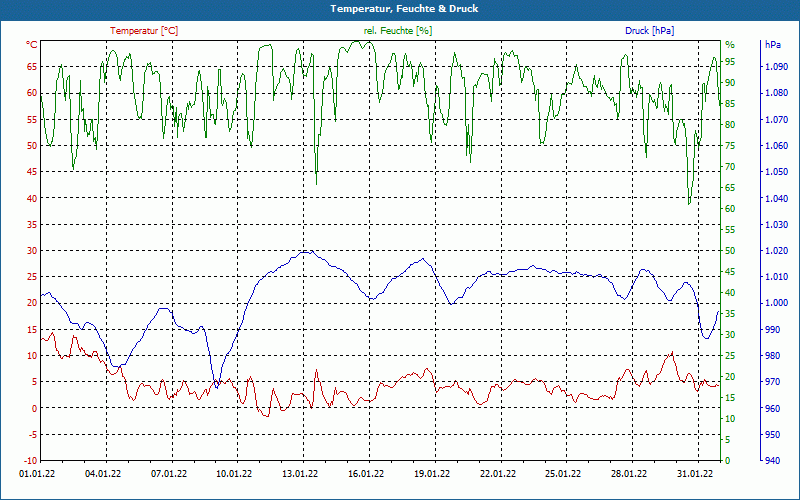The height and width of the screenshot is (500, 800).
Task: Select the 'Druck [hPa]' legend label
Action: 649,31
